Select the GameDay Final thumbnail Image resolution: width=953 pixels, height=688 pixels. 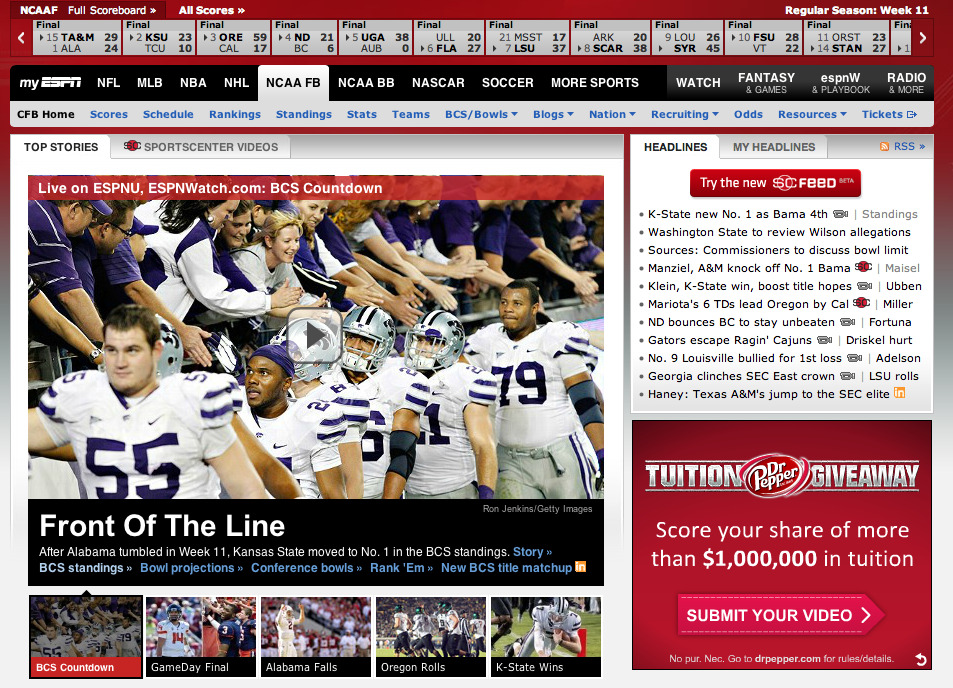201,636
